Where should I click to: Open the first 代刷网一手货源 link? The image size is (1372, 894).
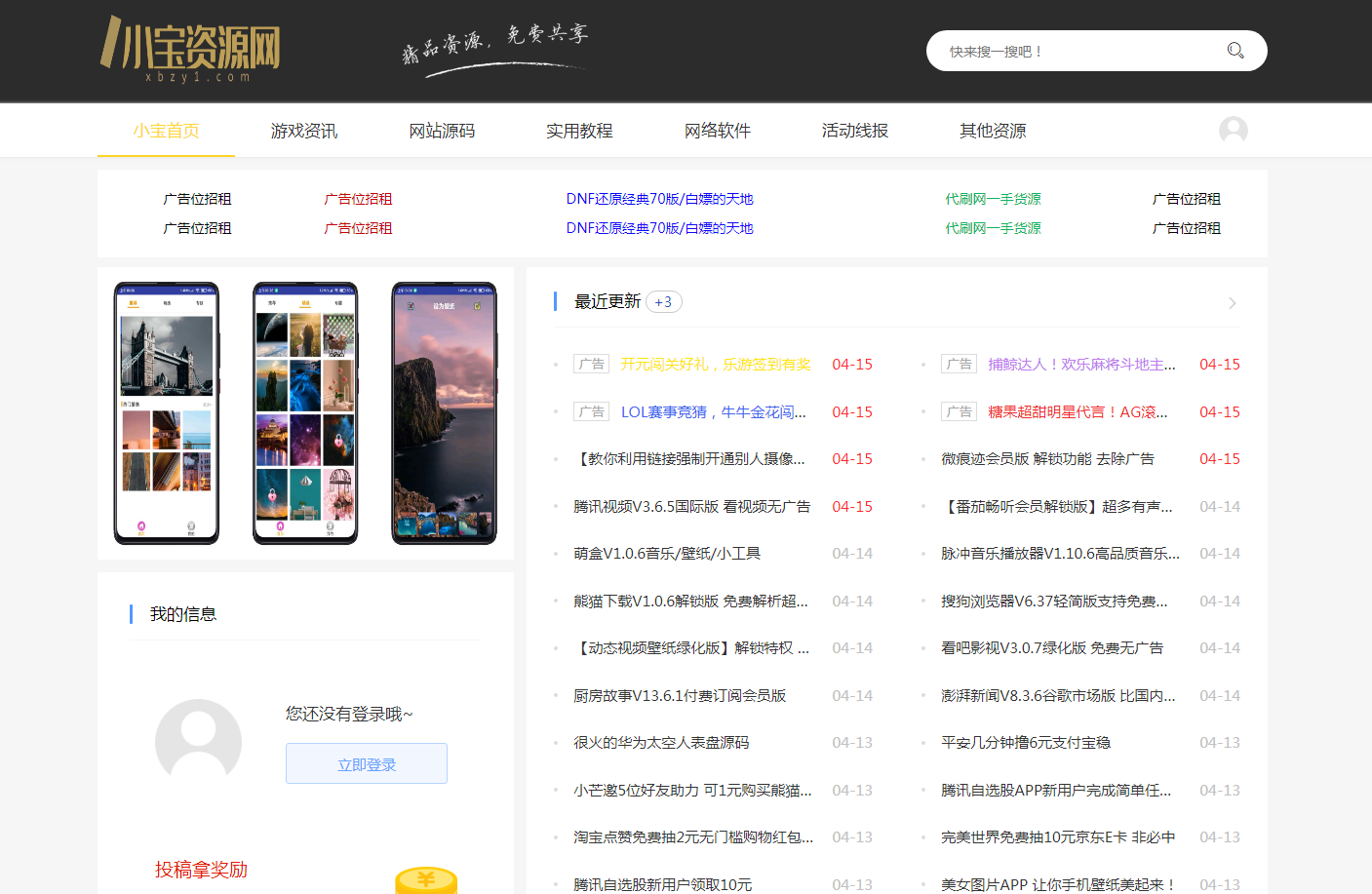[x=993, y=199]
